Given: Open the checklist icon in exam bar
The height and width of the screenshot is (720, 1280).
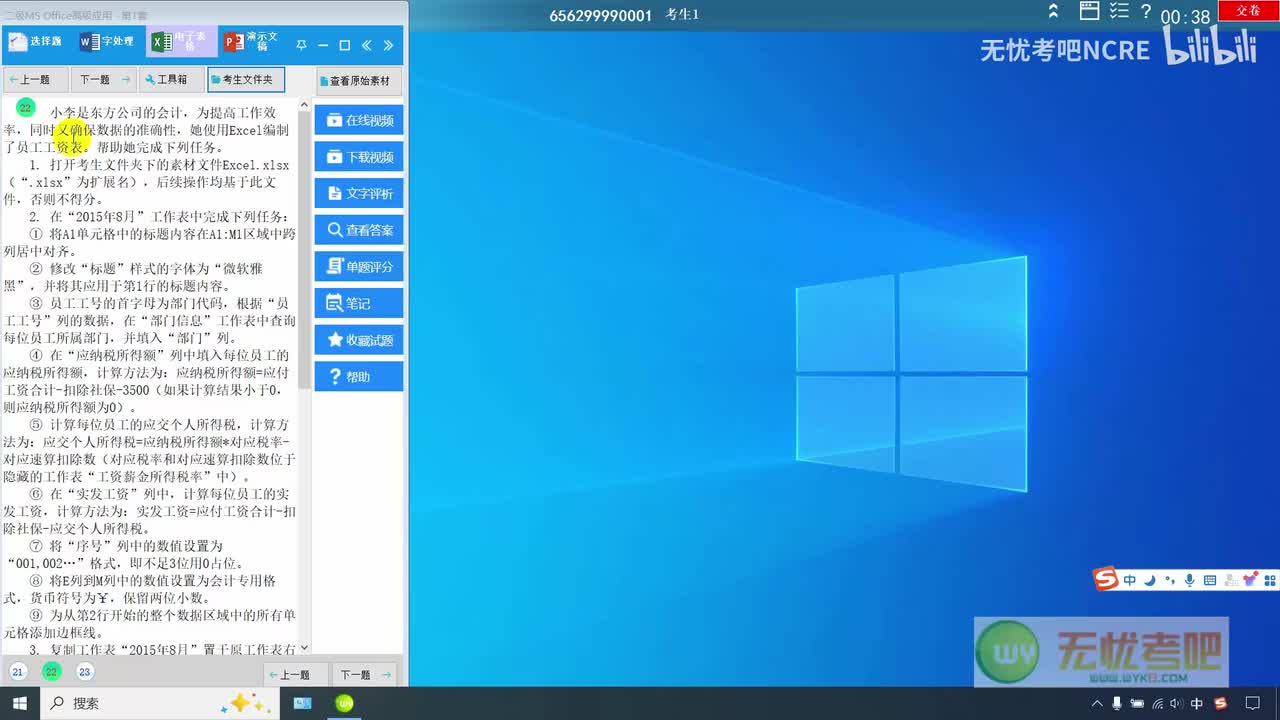Looking at the screenshot, I should [1119, 12].
